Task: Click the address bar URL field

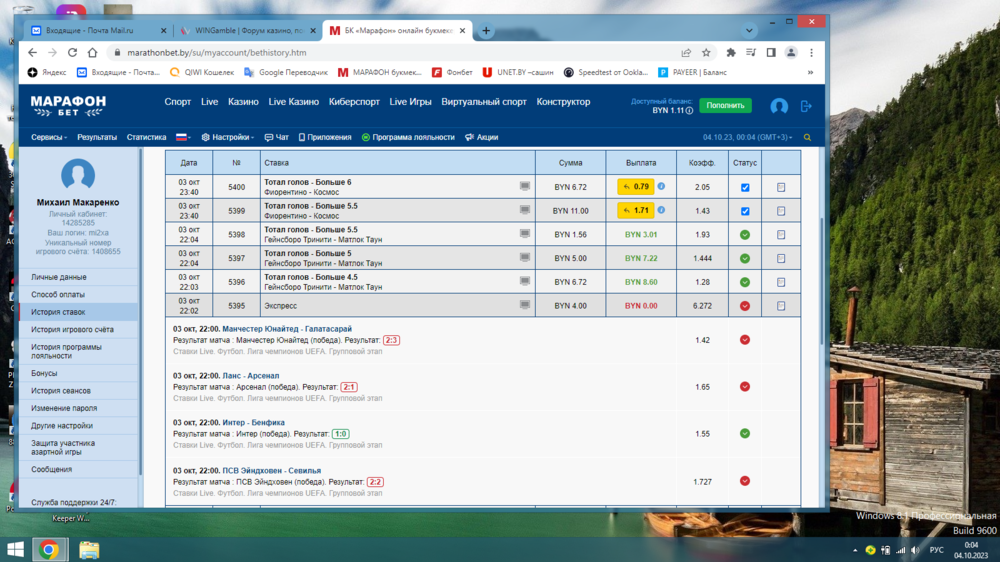Action: (395, 53)
